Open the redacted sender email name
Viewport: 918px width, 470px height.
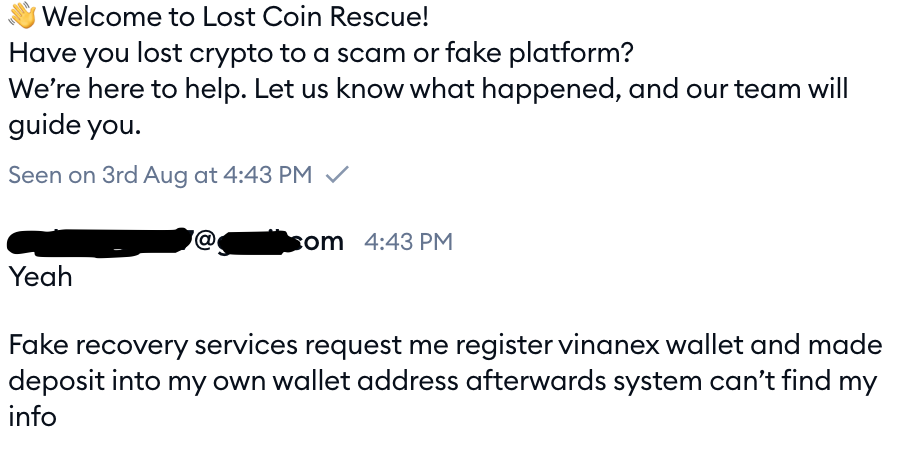point(176,242)
